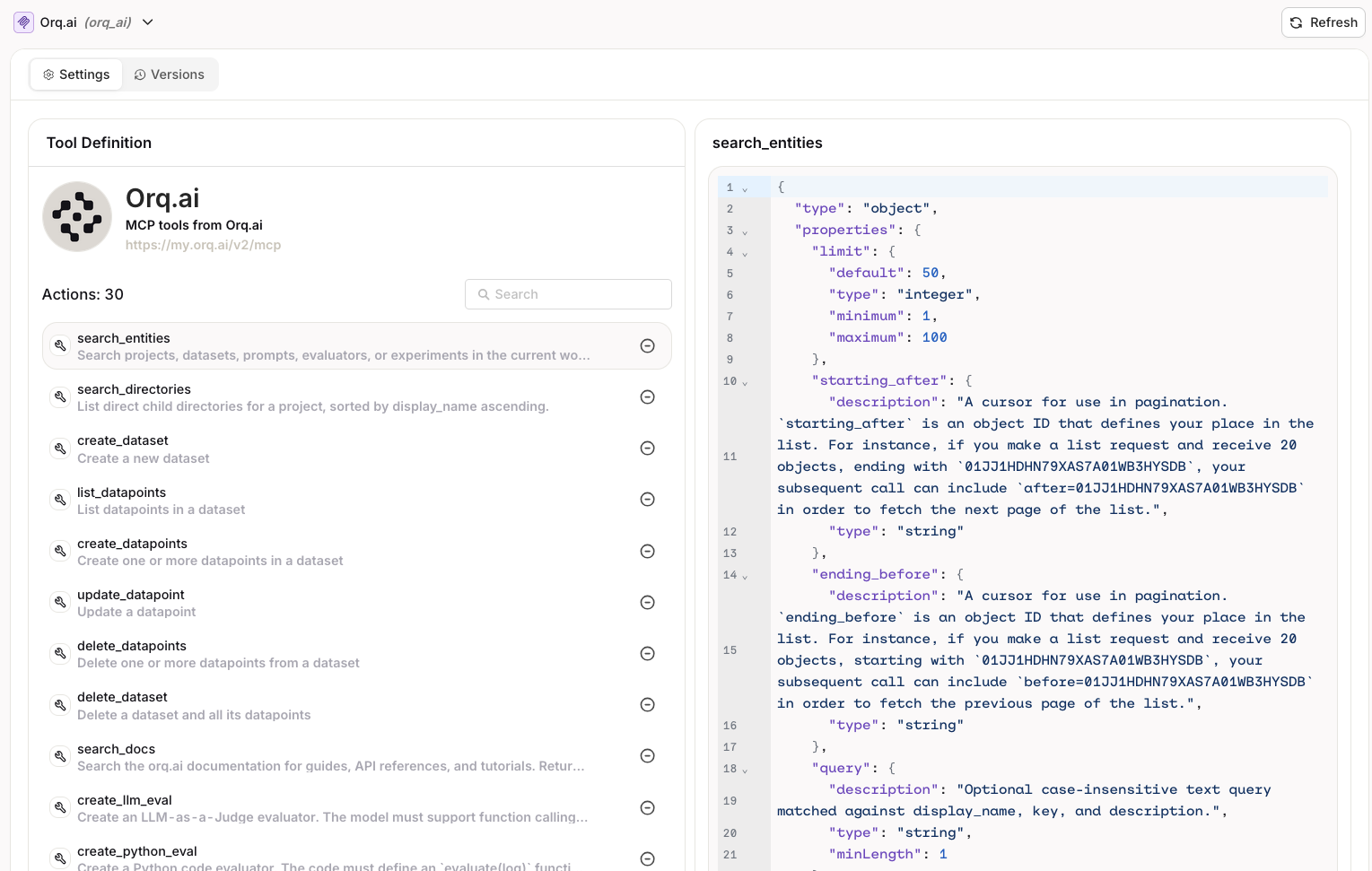Click the wrench icon for create_dataset

(x=60, y=449)
